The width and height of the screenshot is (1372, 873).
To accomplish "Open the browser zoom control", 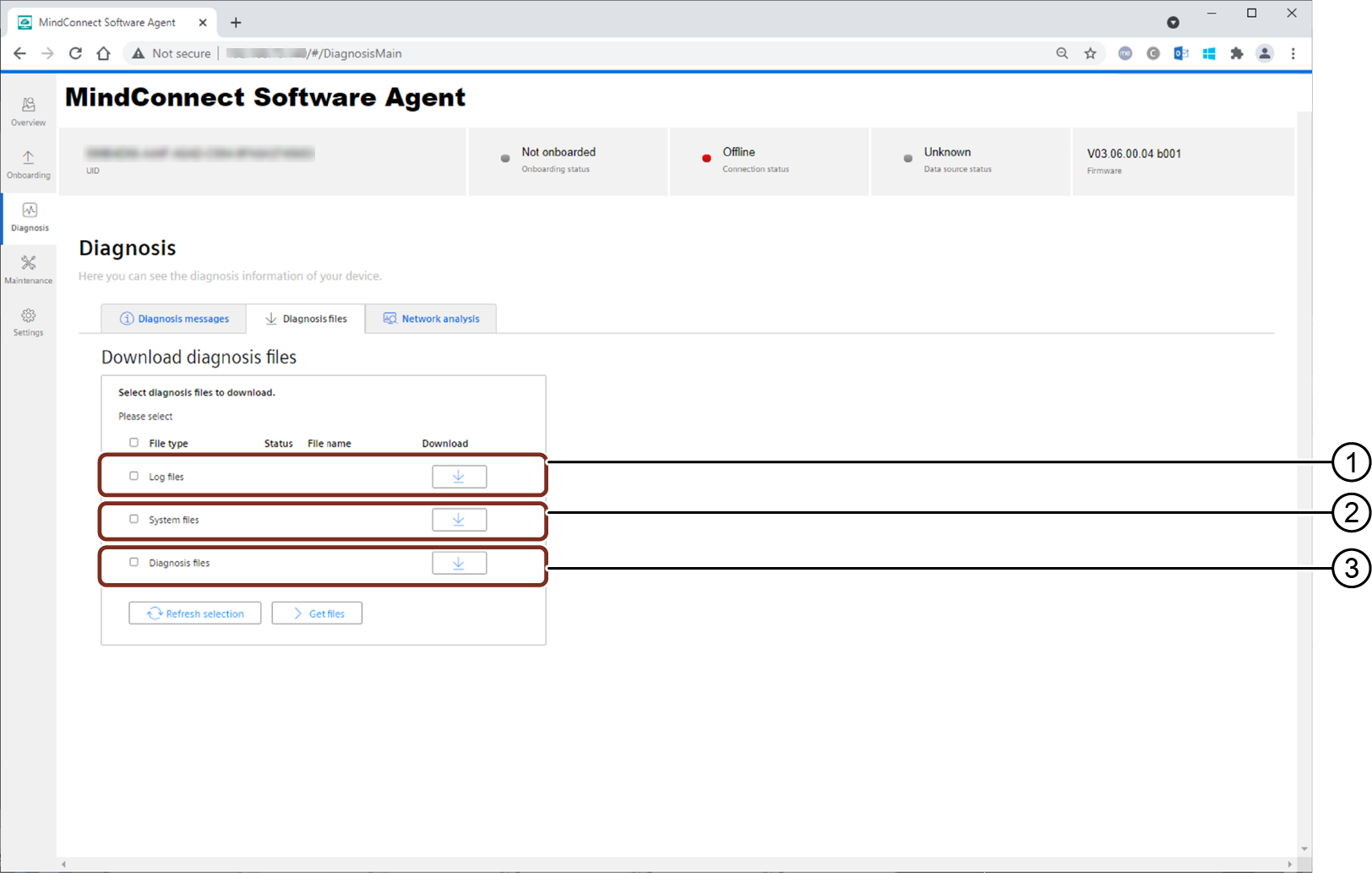I will point(1062,53).
